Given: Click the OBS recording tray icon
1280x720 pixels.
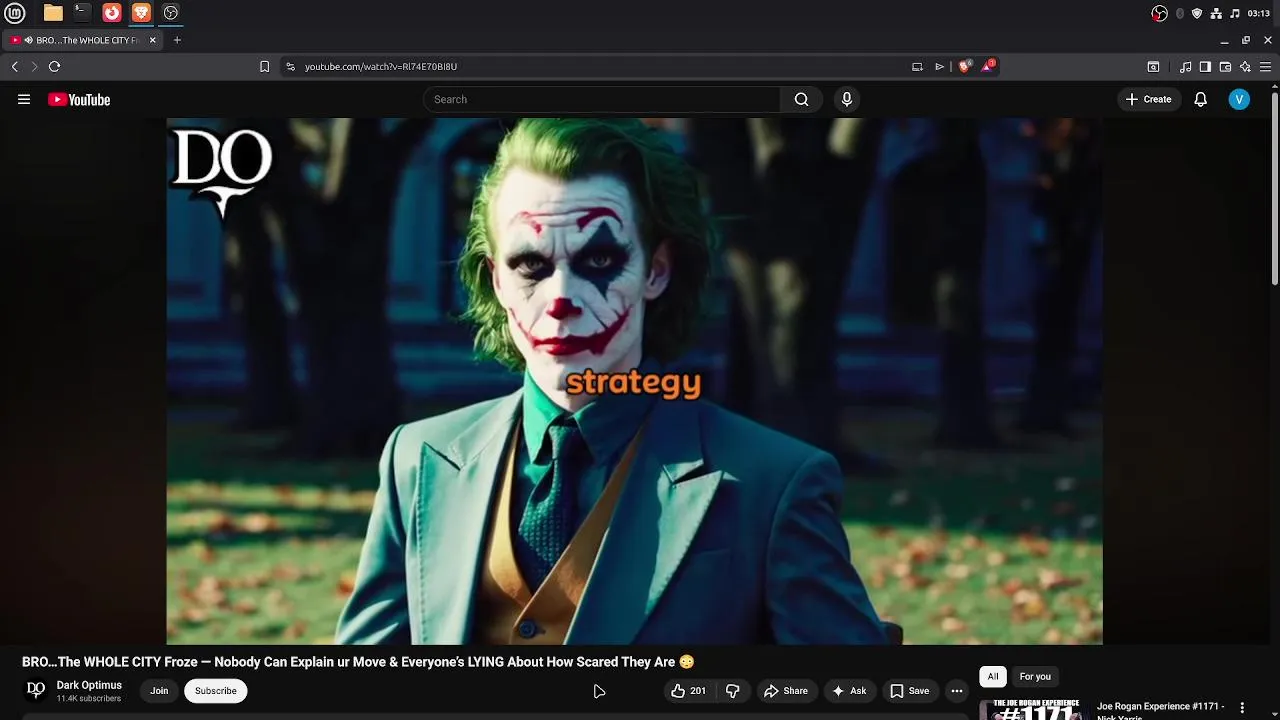Looking at the screenshot, I should [1159, 13].
